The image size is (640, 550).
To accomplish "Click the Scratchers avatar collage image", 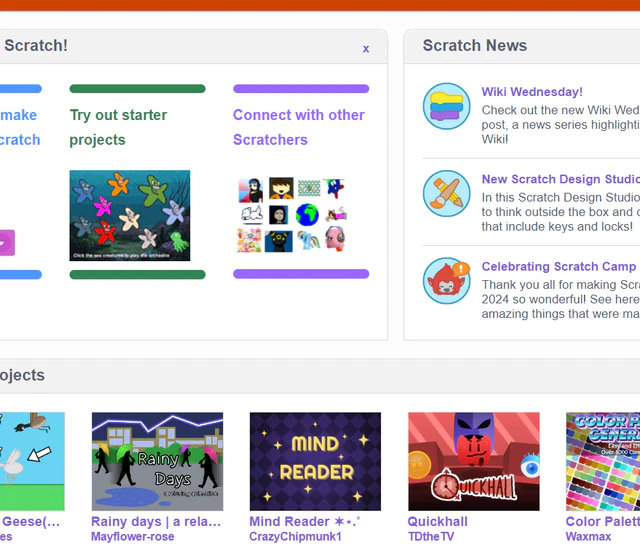I will pos(292,215).
